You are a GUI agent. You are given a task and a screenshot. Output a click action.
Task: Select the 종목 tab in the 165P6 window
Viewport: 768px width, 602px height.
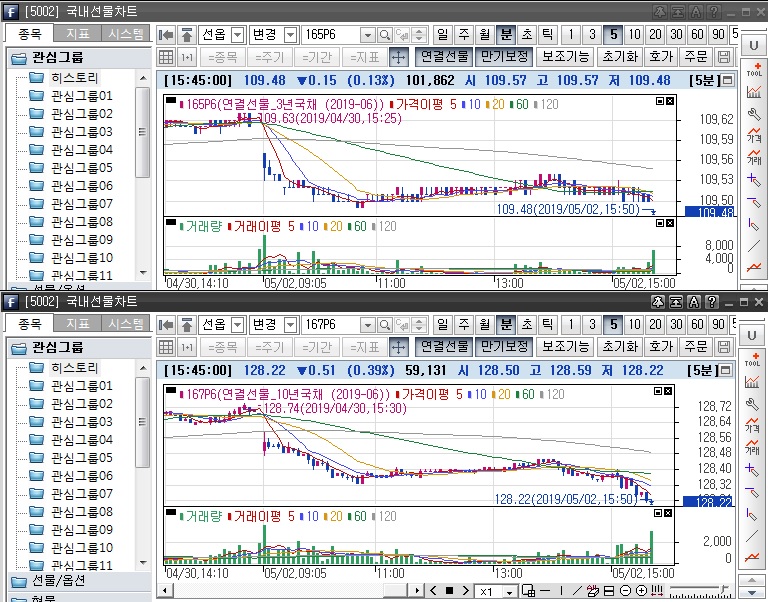click(29, 34)
